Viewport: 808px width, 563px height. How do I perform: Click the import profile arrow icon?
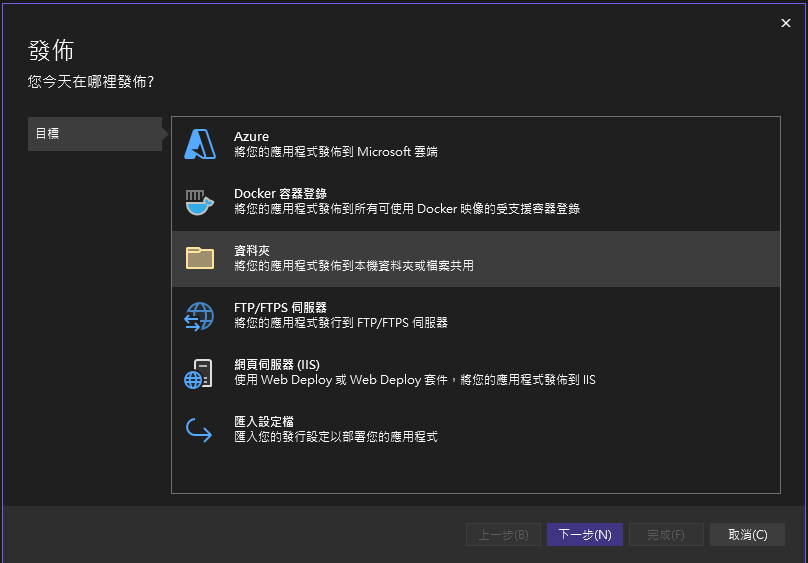pos(199,430)
